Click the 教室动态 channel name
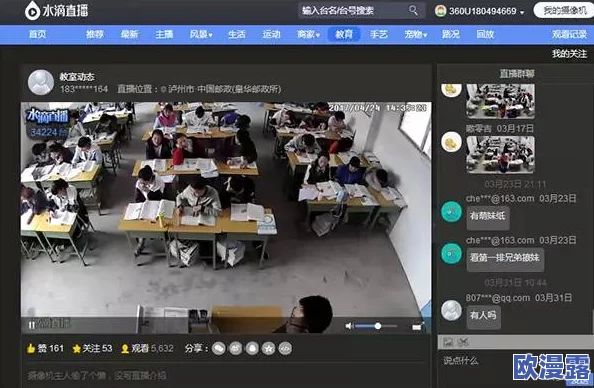Screen dimensions: 594x388 tap(77, 77)
